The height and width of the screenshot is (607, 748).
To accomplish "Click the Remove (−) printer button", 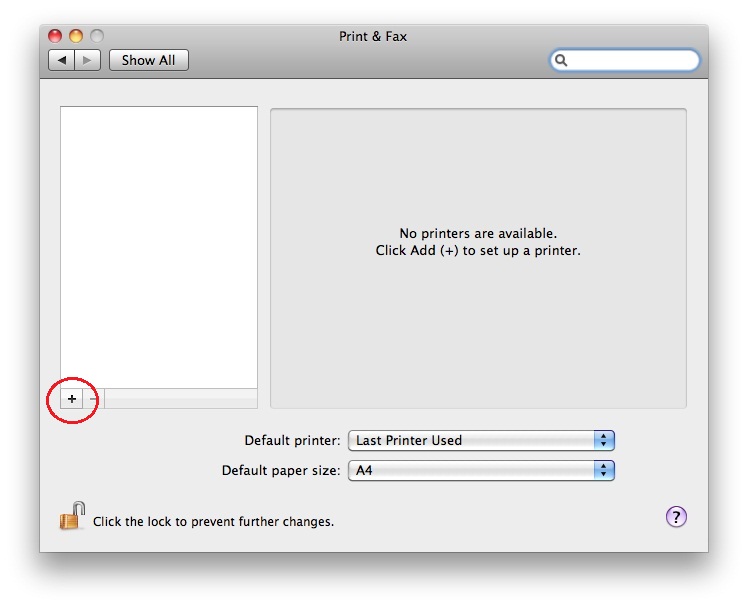I will [94, 399].
